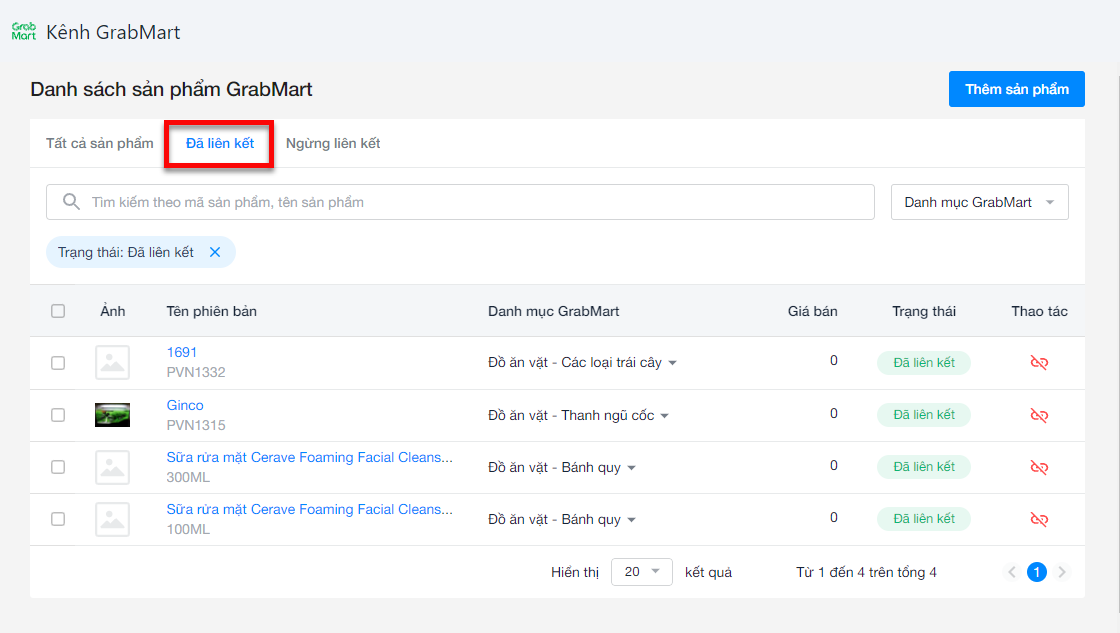Image resolution: width=1120 pixels, height=633 pixels.
Task: Click the 'Danh mục GrabMart' column header
Action: pos(554,311)
